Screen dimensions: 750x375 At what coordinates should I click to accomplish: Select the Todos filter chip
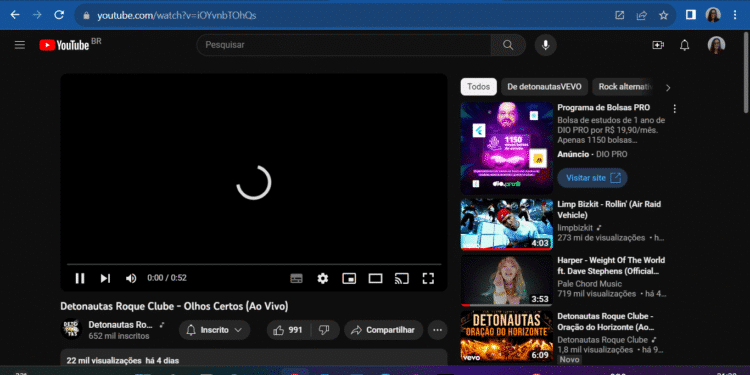click(479, 87)
